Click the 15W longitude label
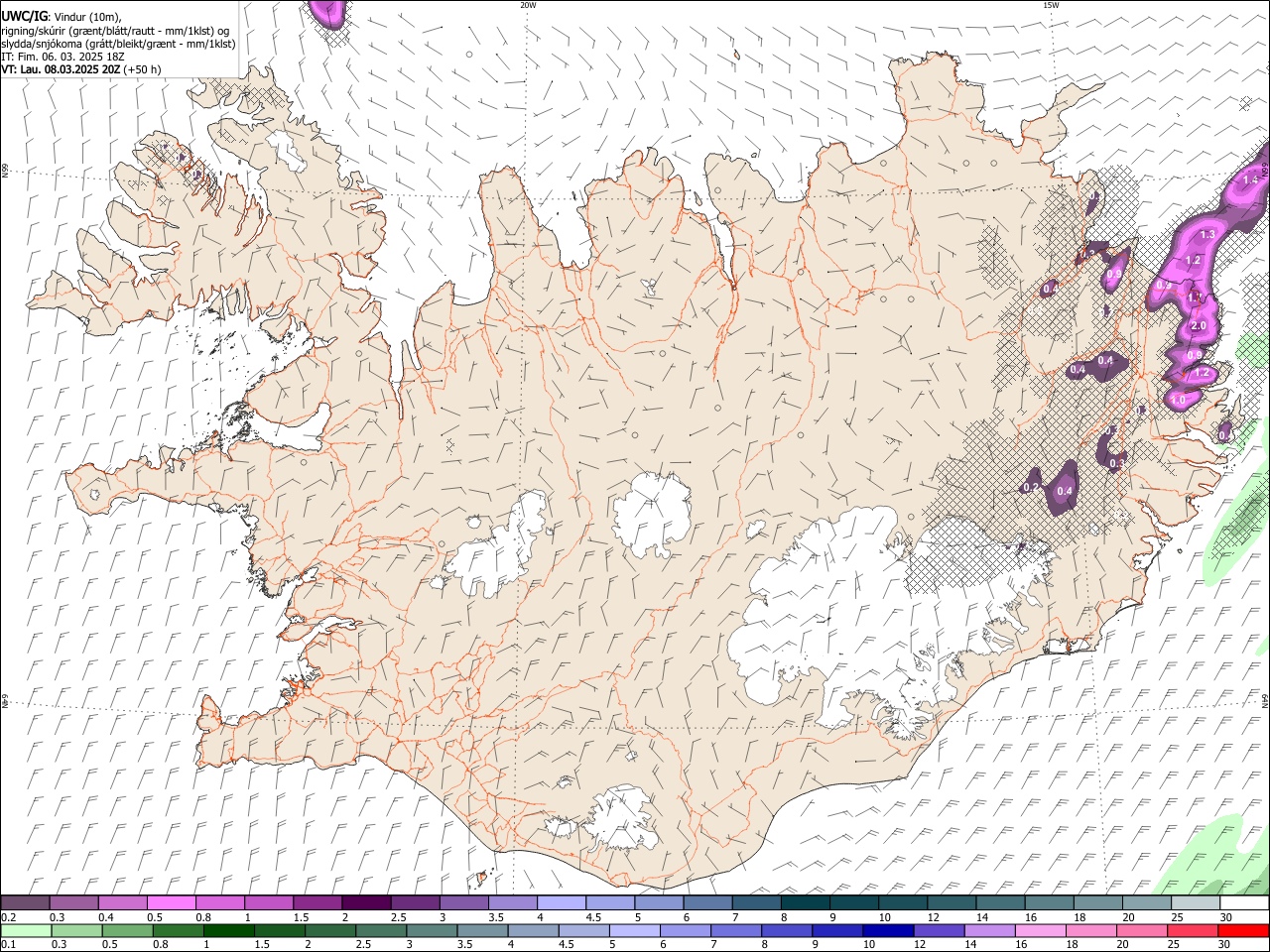 [1051, 5]
